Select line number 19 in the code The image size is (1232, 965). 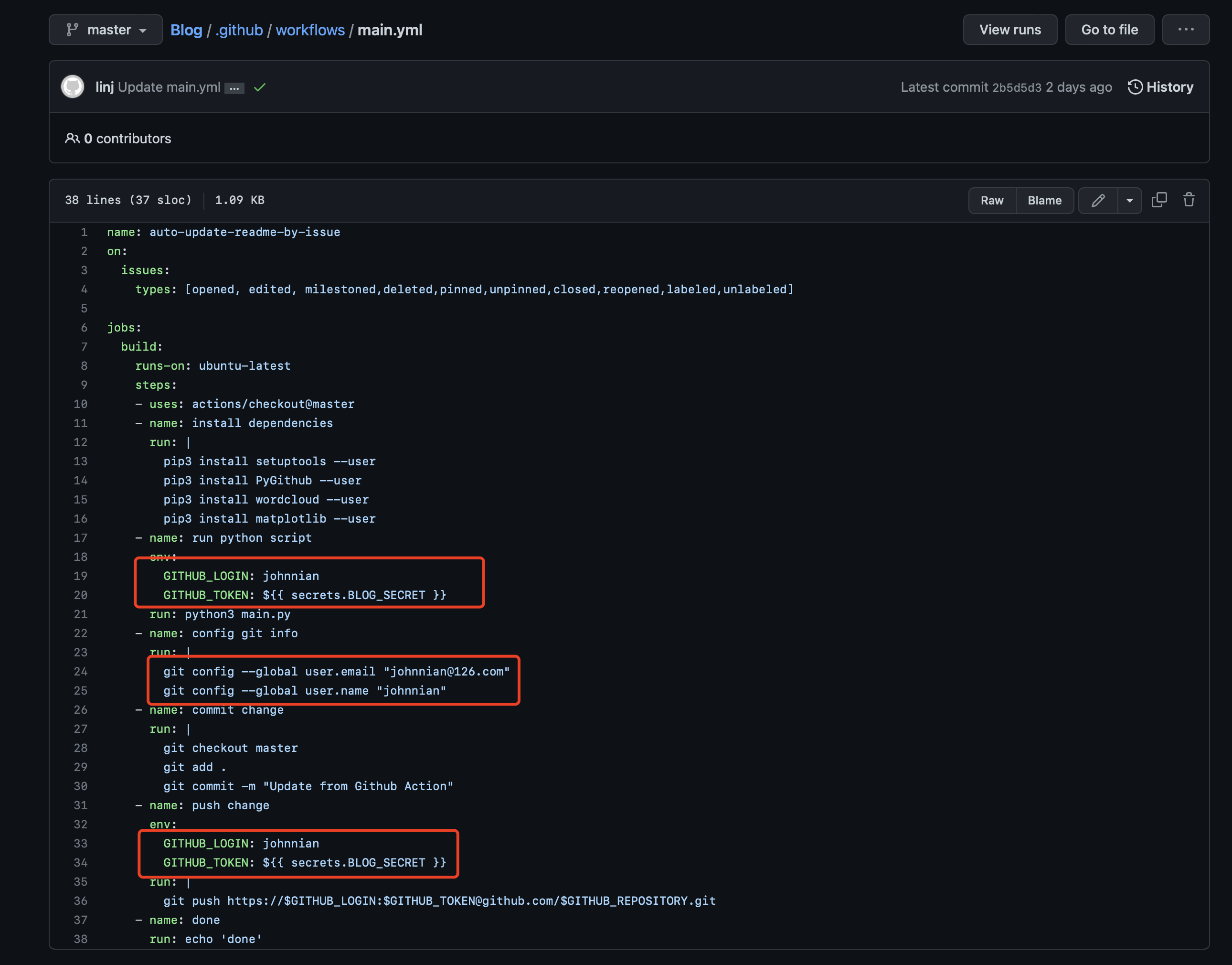click(x=81, y=576)
